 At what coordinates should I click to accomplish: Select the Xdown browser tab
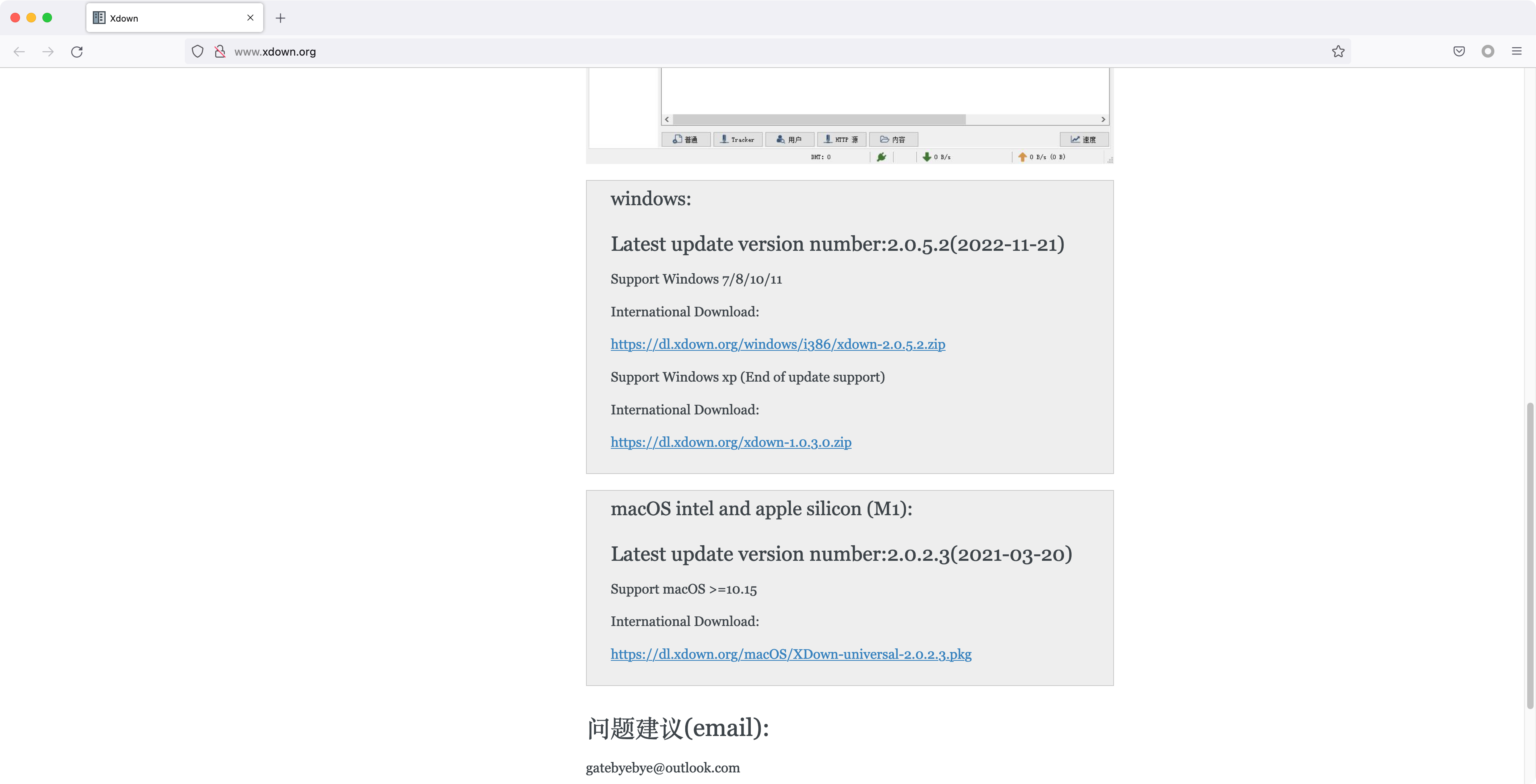click(x=175, y=18)
